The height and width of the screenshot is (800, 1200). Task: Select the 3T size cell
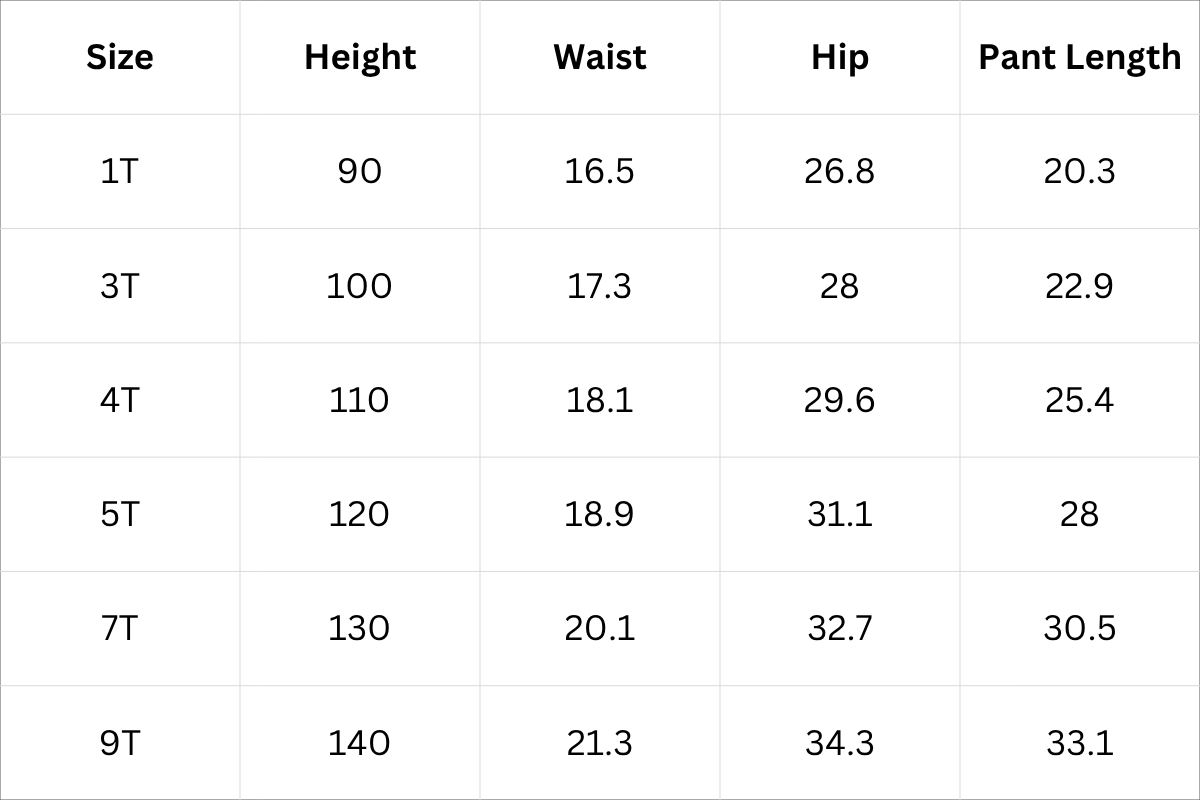pos(120,286)
